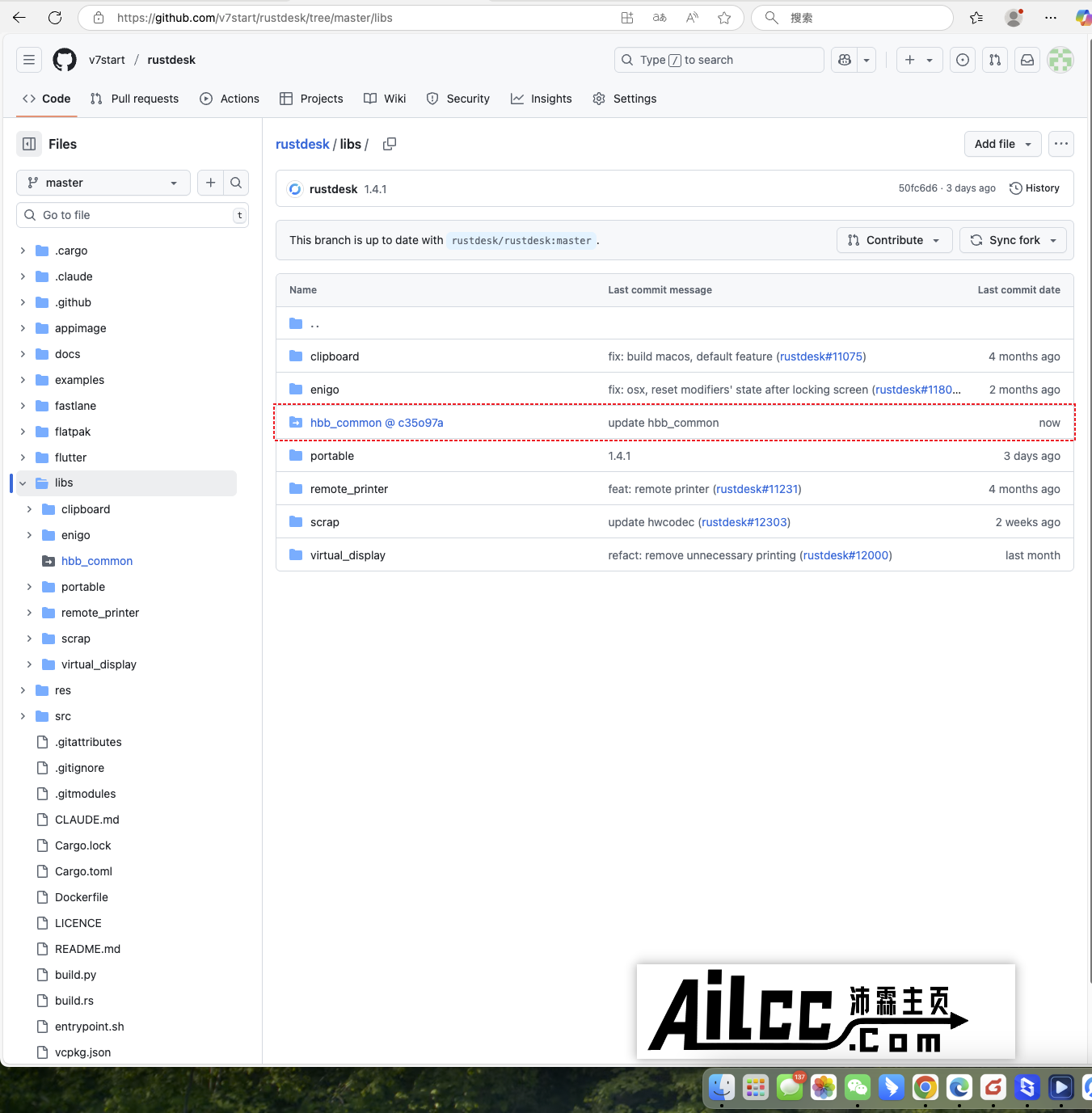Expand the src folder in tree
The width and height of the screenshot is (1092, 1113).
pyautogui.click(x=23, y=716)
